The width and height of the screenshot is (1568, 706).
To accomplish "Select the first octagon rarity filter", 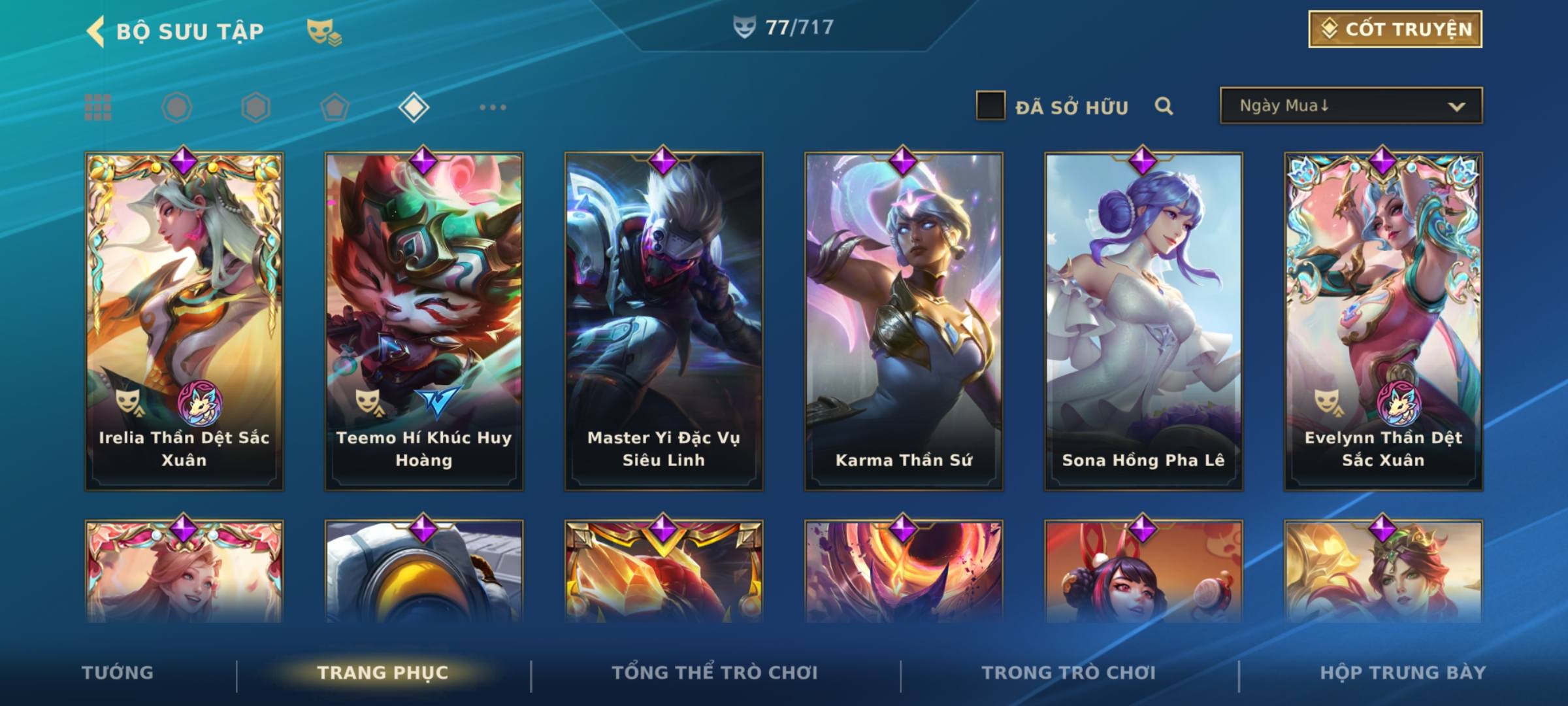I will click(x=177, y=107).
